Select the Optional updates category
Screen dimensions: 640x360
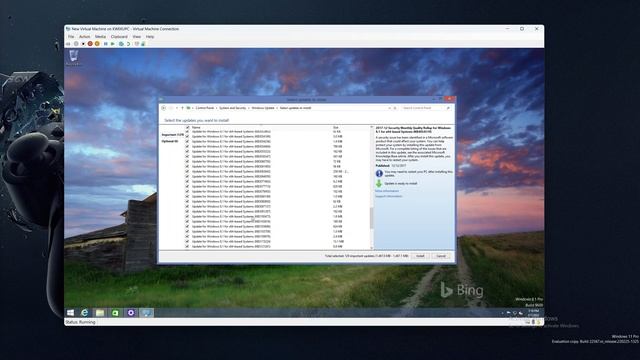pyautogui.click(x=170, y=141)
